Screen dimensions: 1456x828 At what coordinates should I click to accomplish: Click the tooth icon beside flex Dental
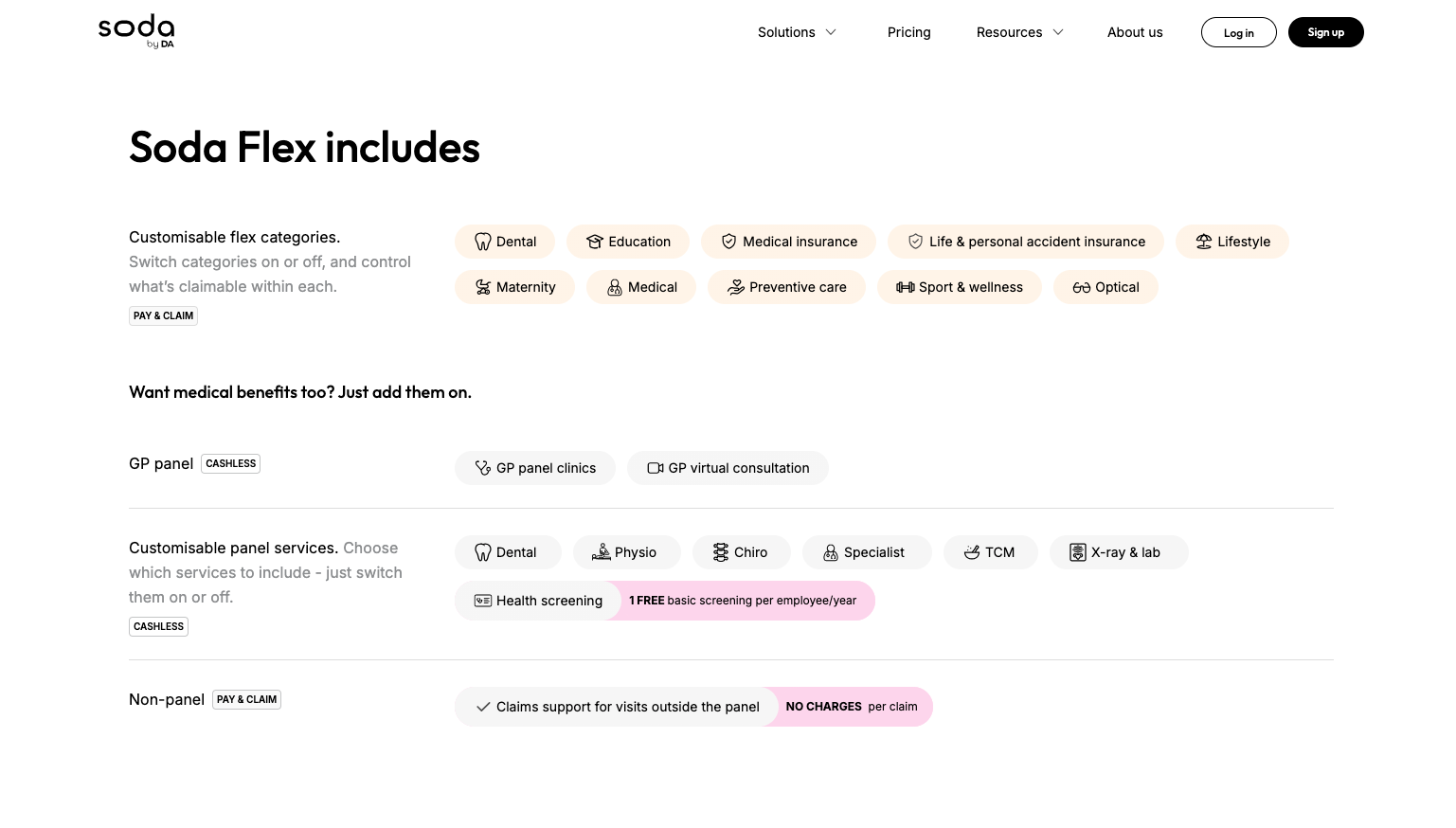pyautogui.click(x=483, y=242)
